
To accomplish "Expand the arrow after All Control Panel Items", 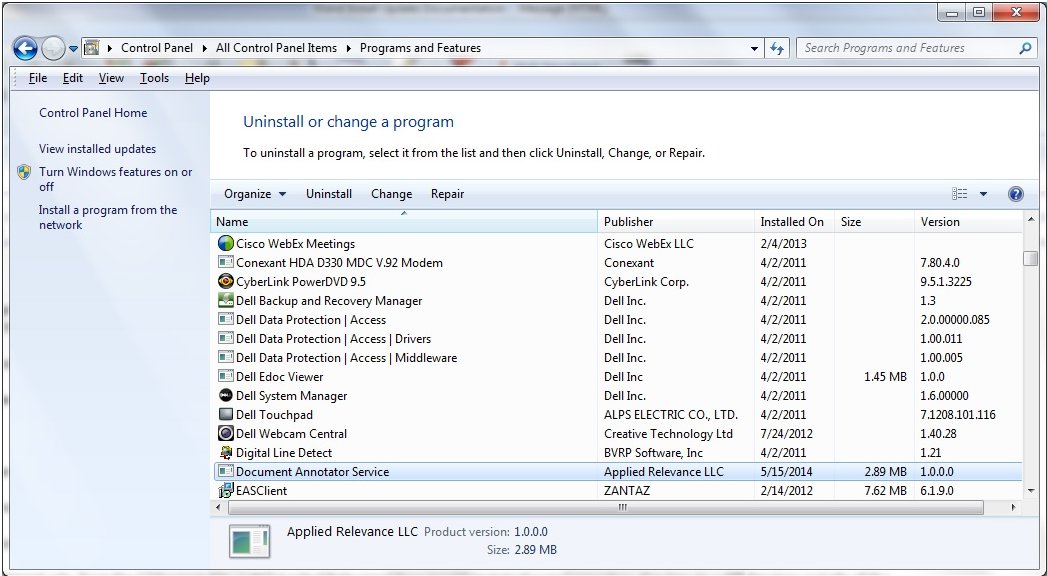I will [x=347, y=48].
